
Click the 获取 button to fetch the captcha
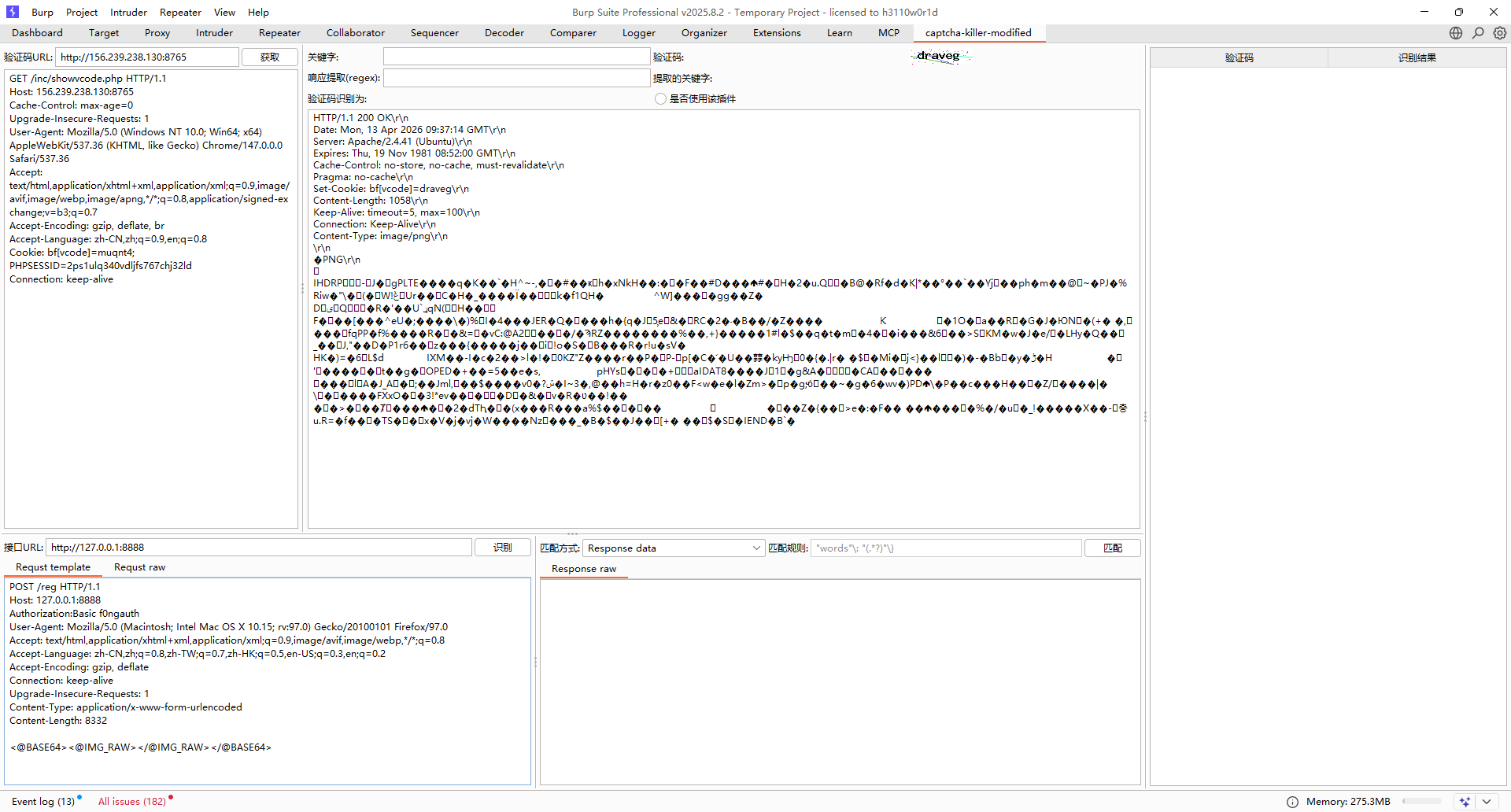click(269, 57)
